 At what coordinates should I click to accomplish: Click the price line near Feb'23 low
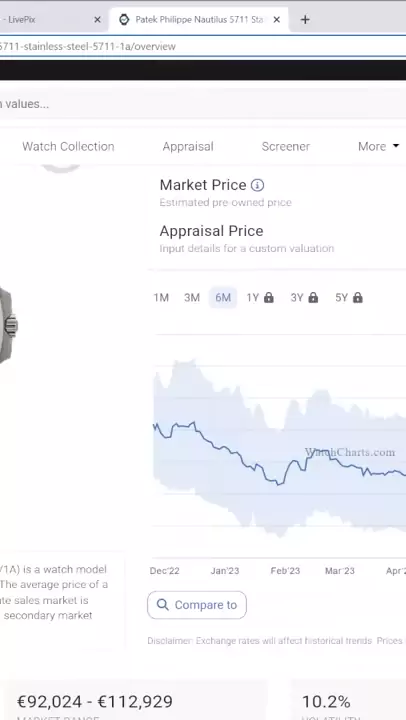[278, 484]
